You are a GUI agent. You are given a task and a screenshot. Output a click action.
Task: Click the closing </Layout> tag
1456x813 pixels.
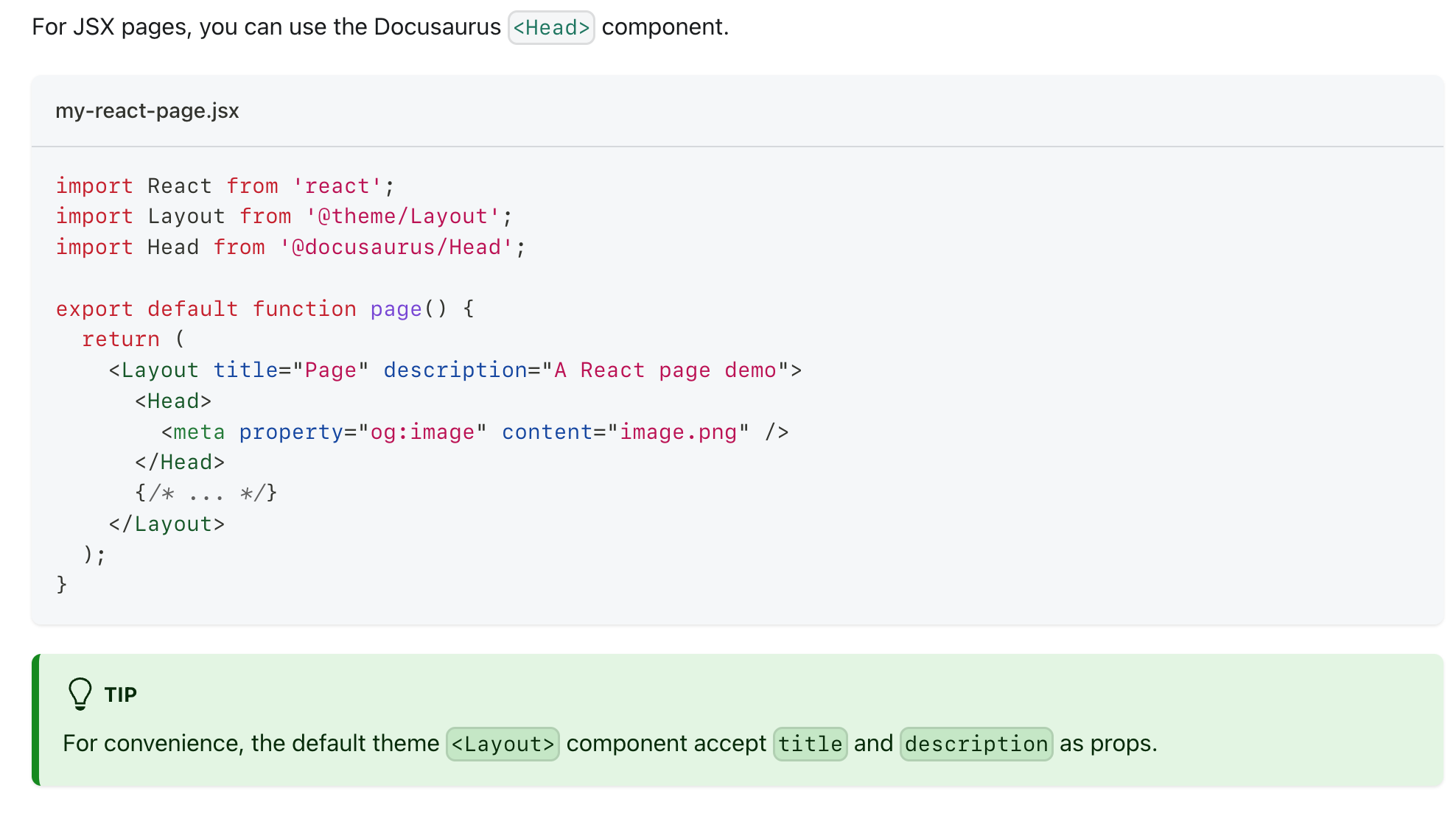[167, 524]
